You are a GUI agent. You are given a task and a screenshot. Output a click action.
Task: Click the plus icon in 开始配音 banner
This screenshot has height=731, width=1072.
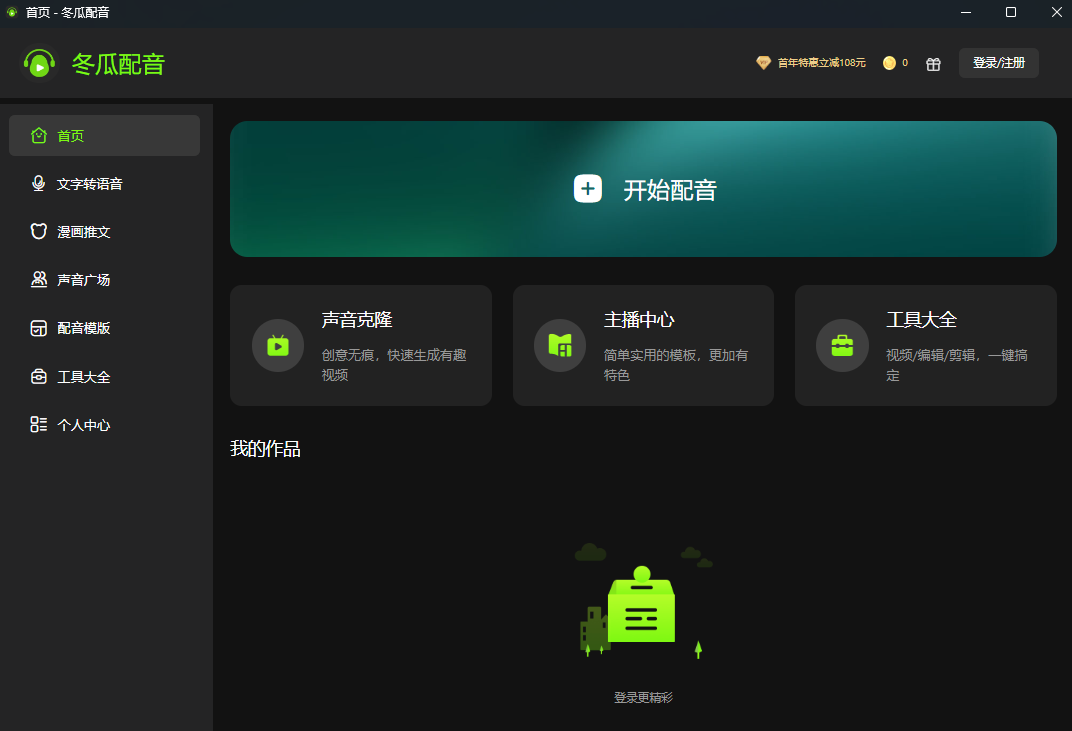(588, 189)
